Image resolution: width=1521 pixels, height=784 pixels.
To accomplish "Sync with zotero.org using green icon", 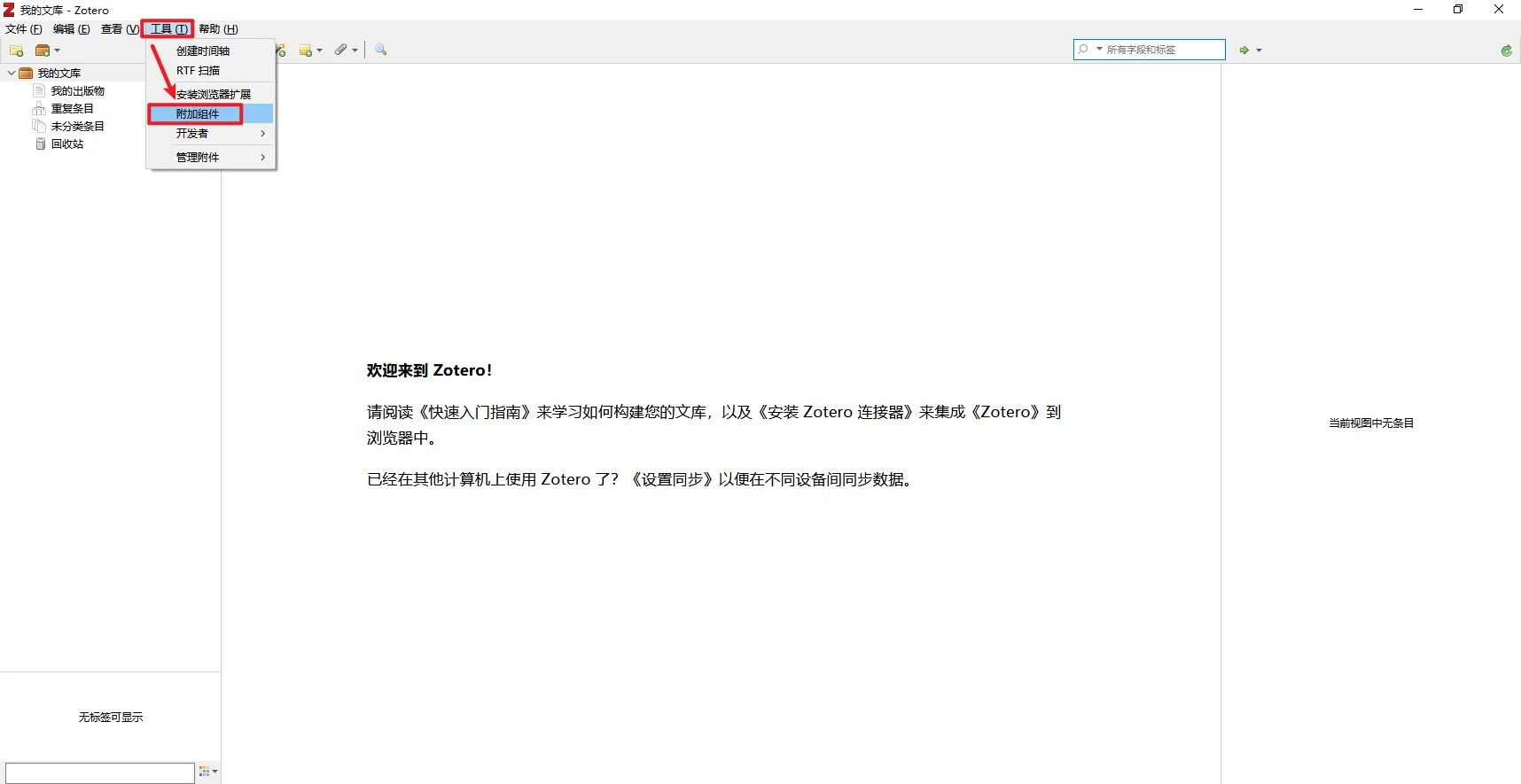I will pyautogui.click(x=1506, y=50).
